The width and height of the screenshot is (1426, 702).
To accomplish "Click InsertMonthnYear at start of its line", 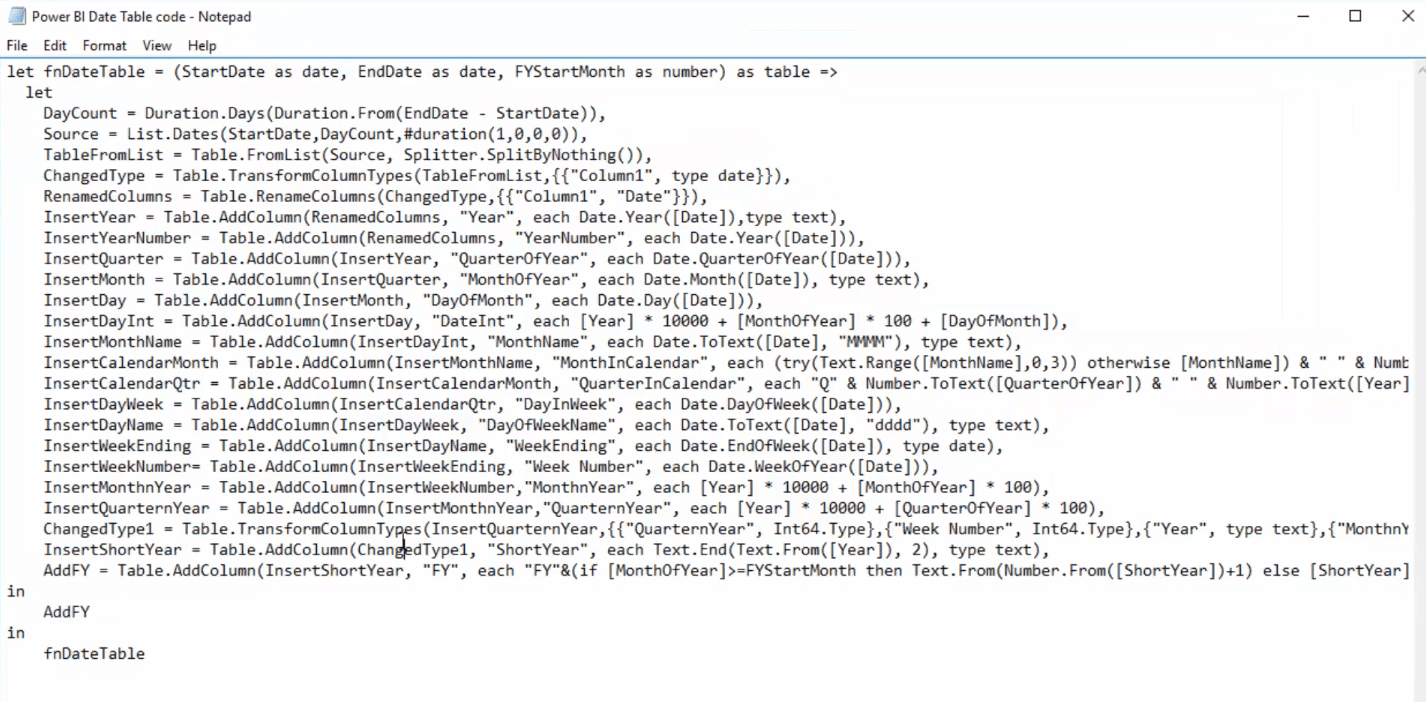I will click(122, 488).
